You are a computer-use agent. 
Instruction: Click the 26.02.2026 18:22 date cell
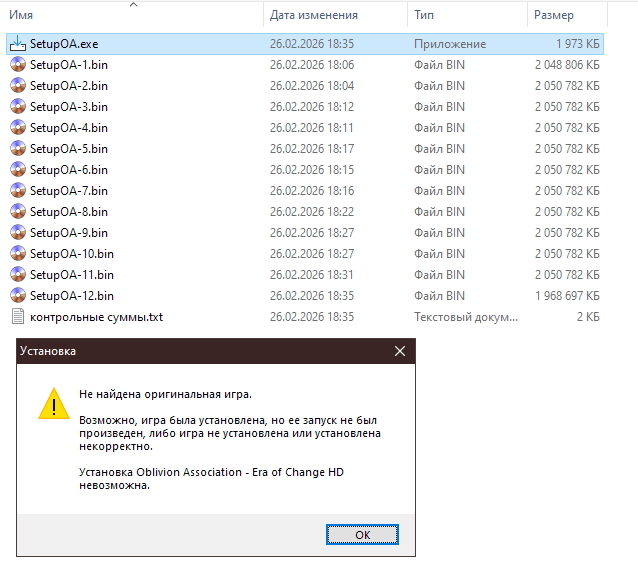click(x=312, y=212)
